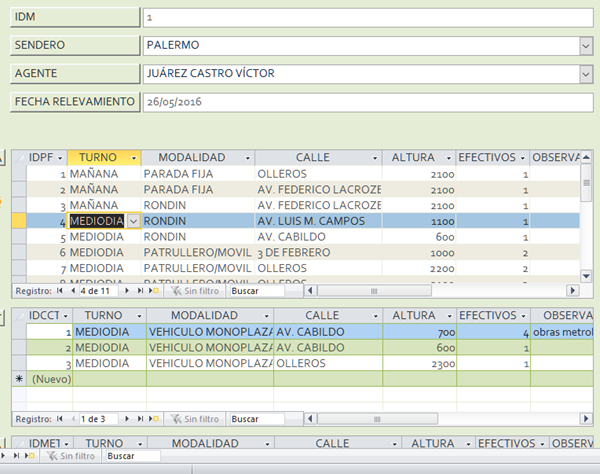Click the EFECTIVOS column header in IDPF table
Viewport: 600px width, 474px height.
click(486, 158)
